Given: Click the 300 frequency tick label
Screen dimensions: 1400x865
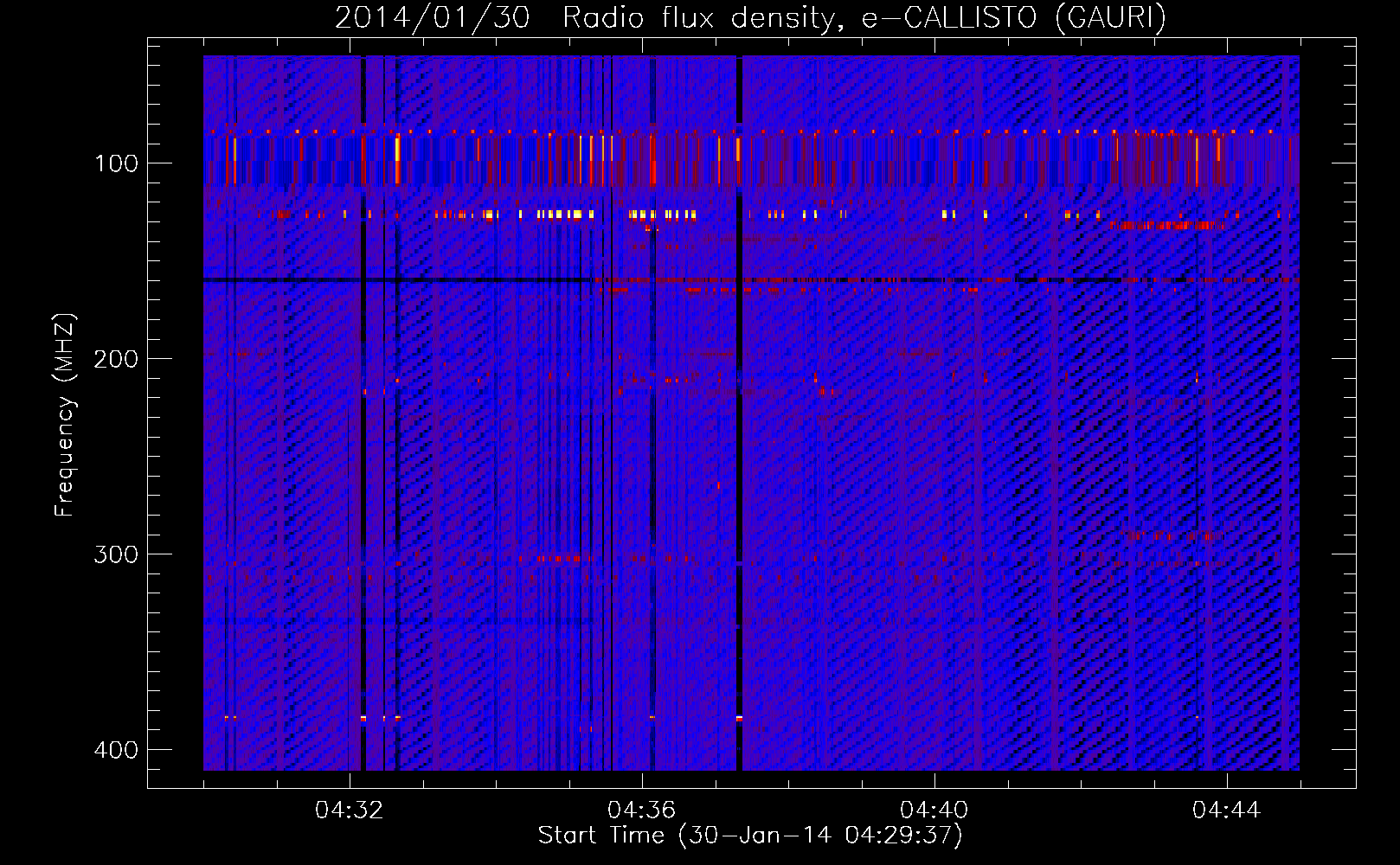Looking at the screenshot, I should click(x=116, y=554).
